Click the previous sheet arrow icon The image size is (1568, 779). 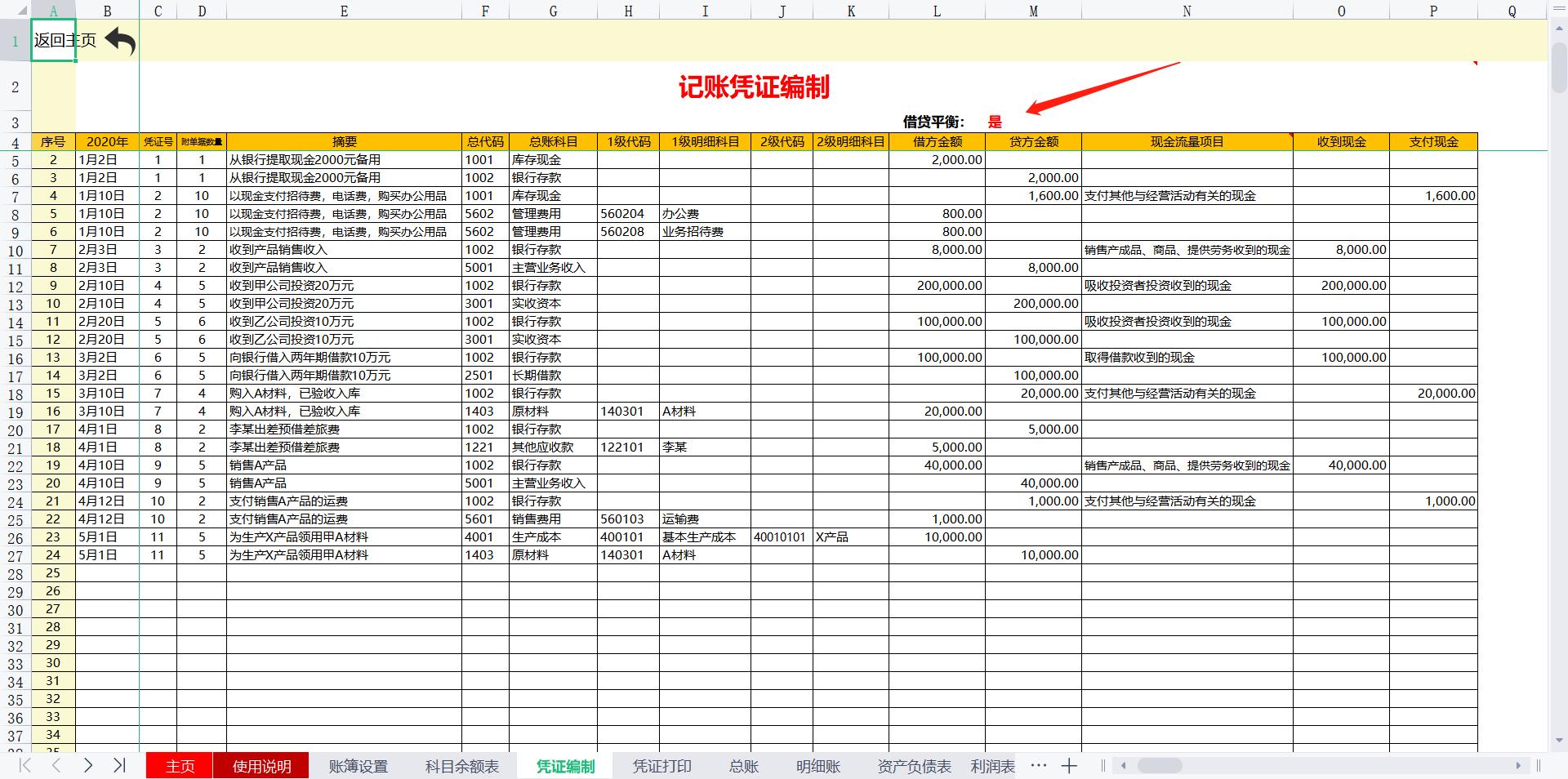tap(56, 766)
